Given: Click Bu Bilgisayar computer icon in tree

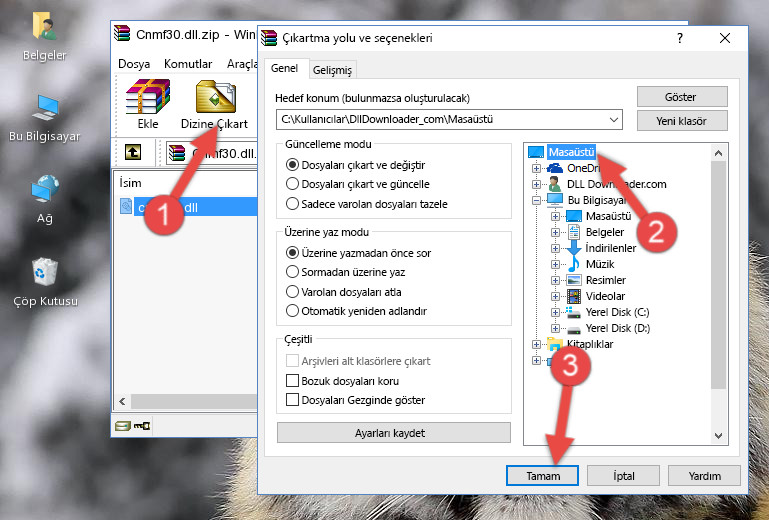Looking at the screenshot, I should click(x=555, y=200).
